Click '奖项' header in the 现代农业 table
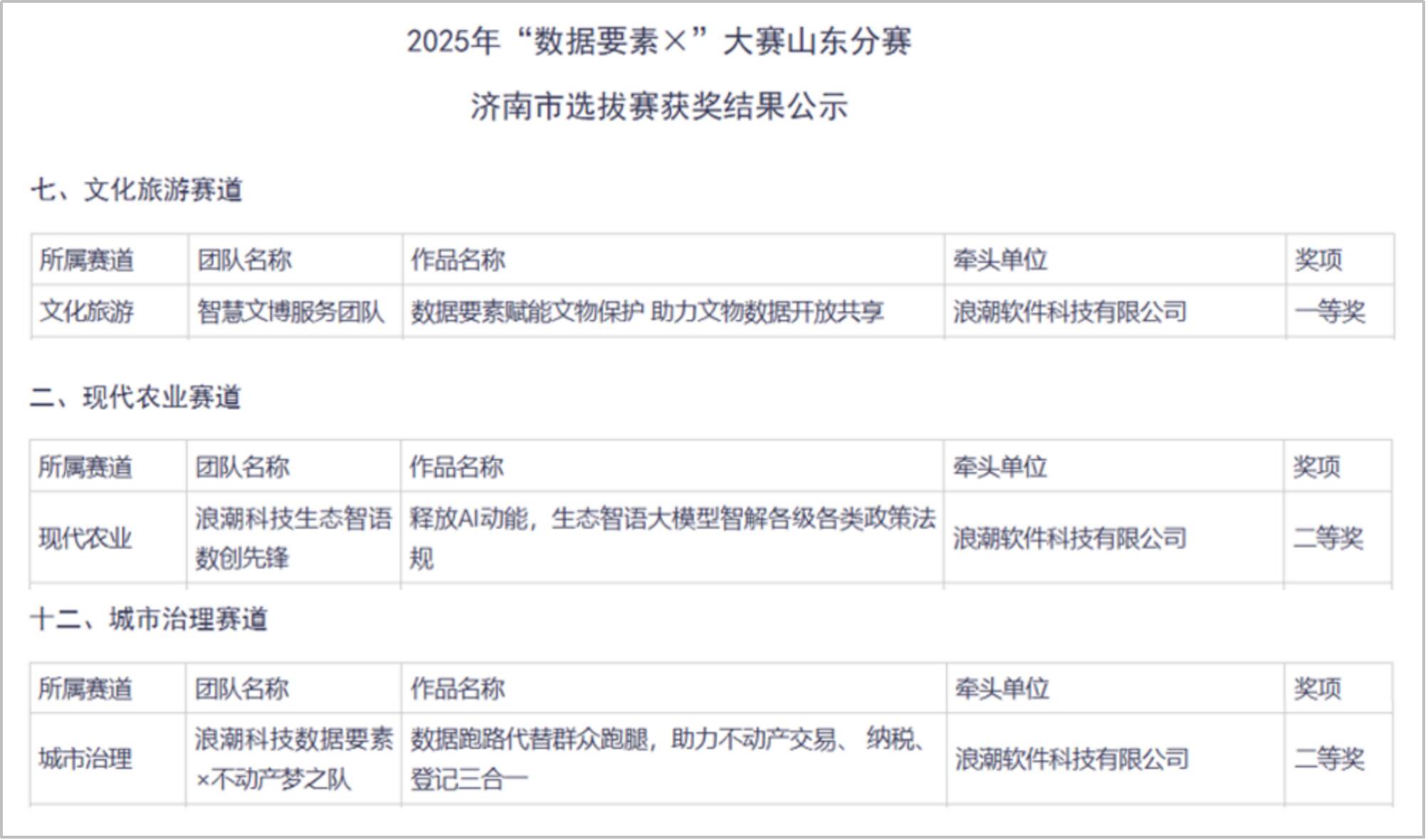Image resolution: width=1428 pixels, height=840 pixels. 1317,467
